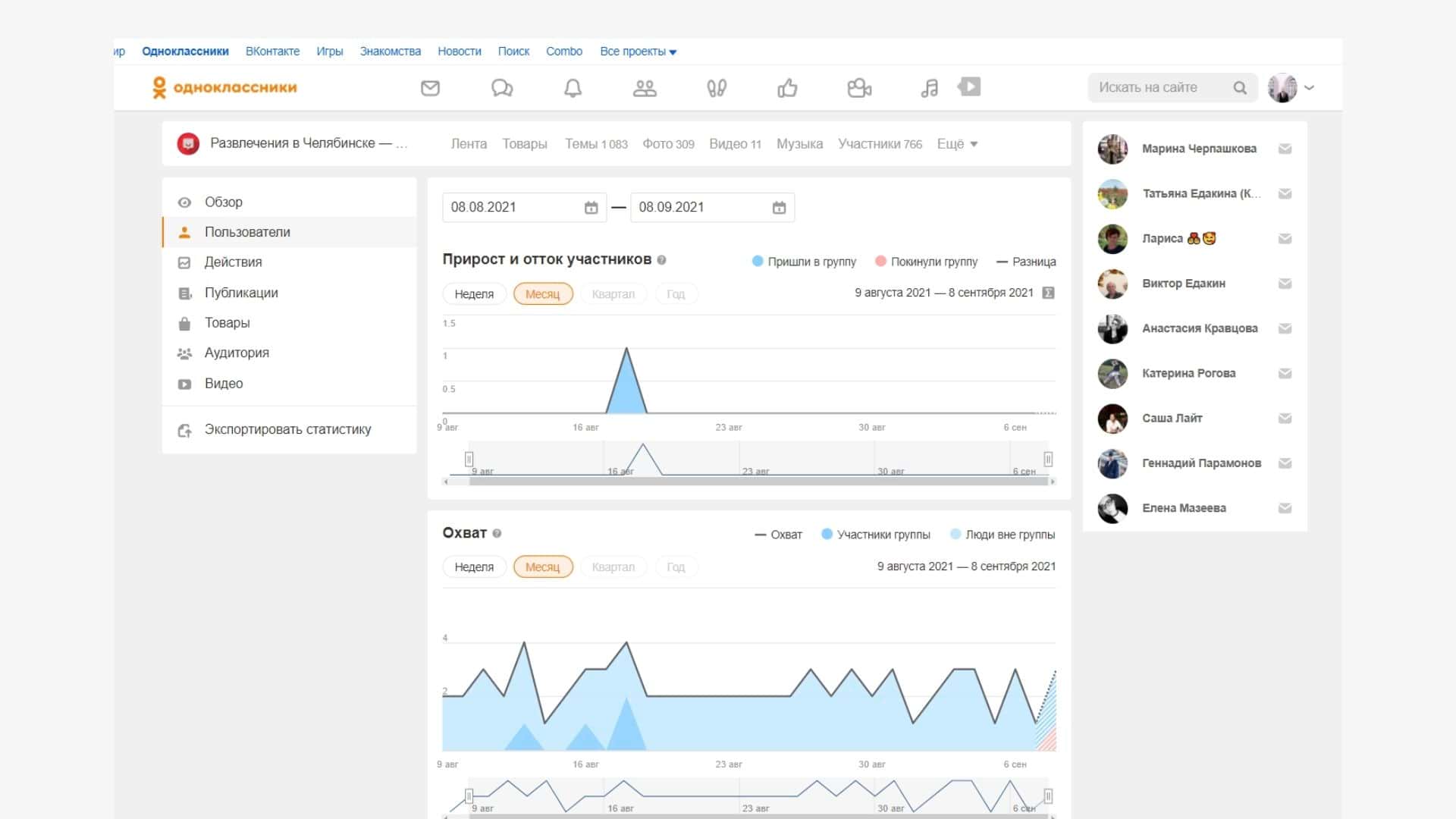Open discussions chat bubble icon
The width and height of the screenshot is (1456, 819).
point(501,88)
